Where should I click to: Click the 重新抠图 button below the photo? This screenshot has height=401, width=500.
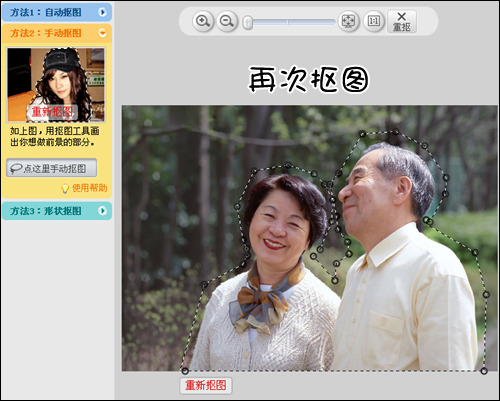206,385
